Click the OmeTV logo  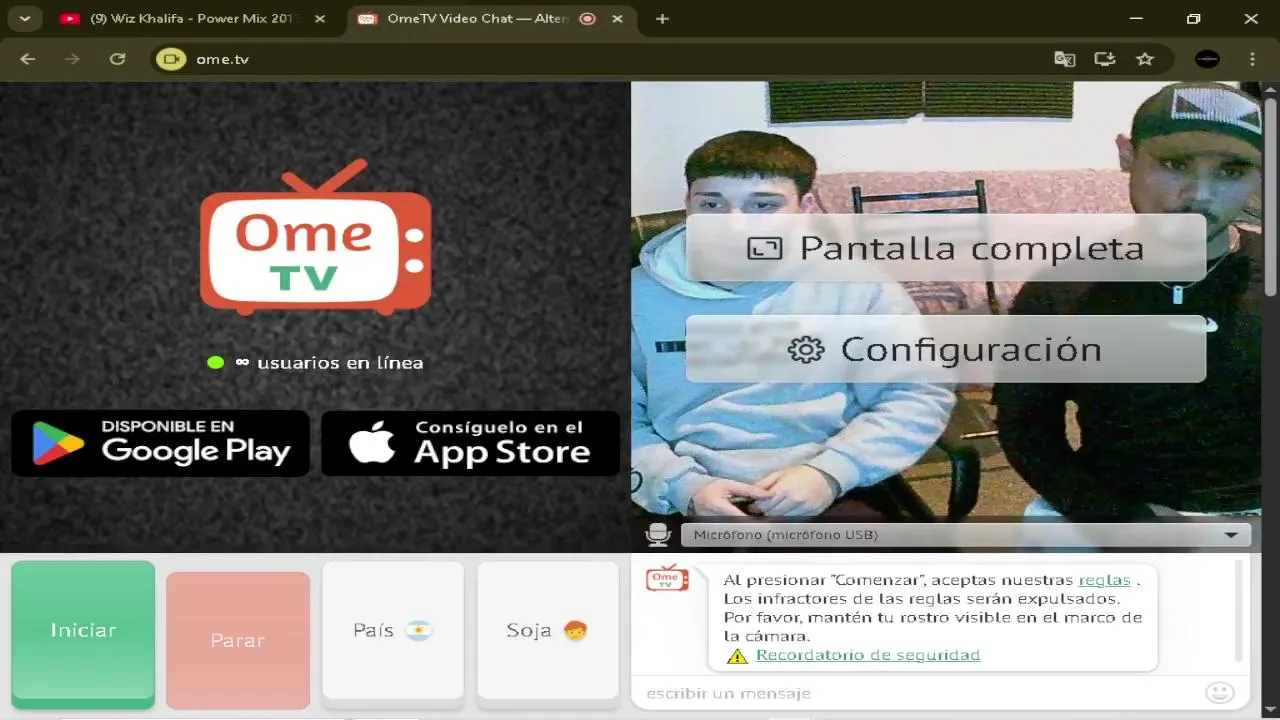point(316,237)
